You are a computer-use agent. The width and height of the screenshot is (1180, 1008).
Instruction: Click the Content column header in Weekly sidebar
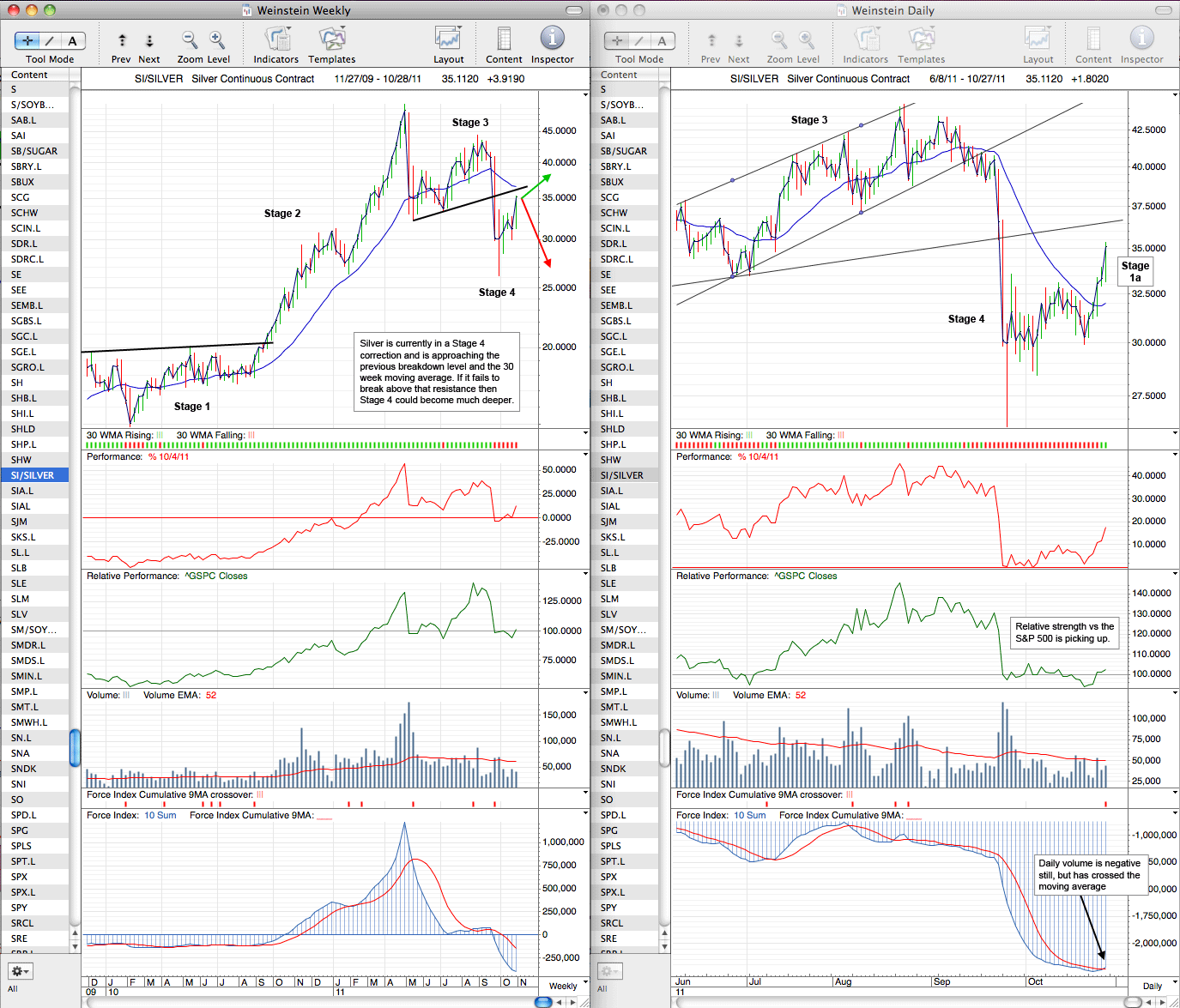pos(34,75)
